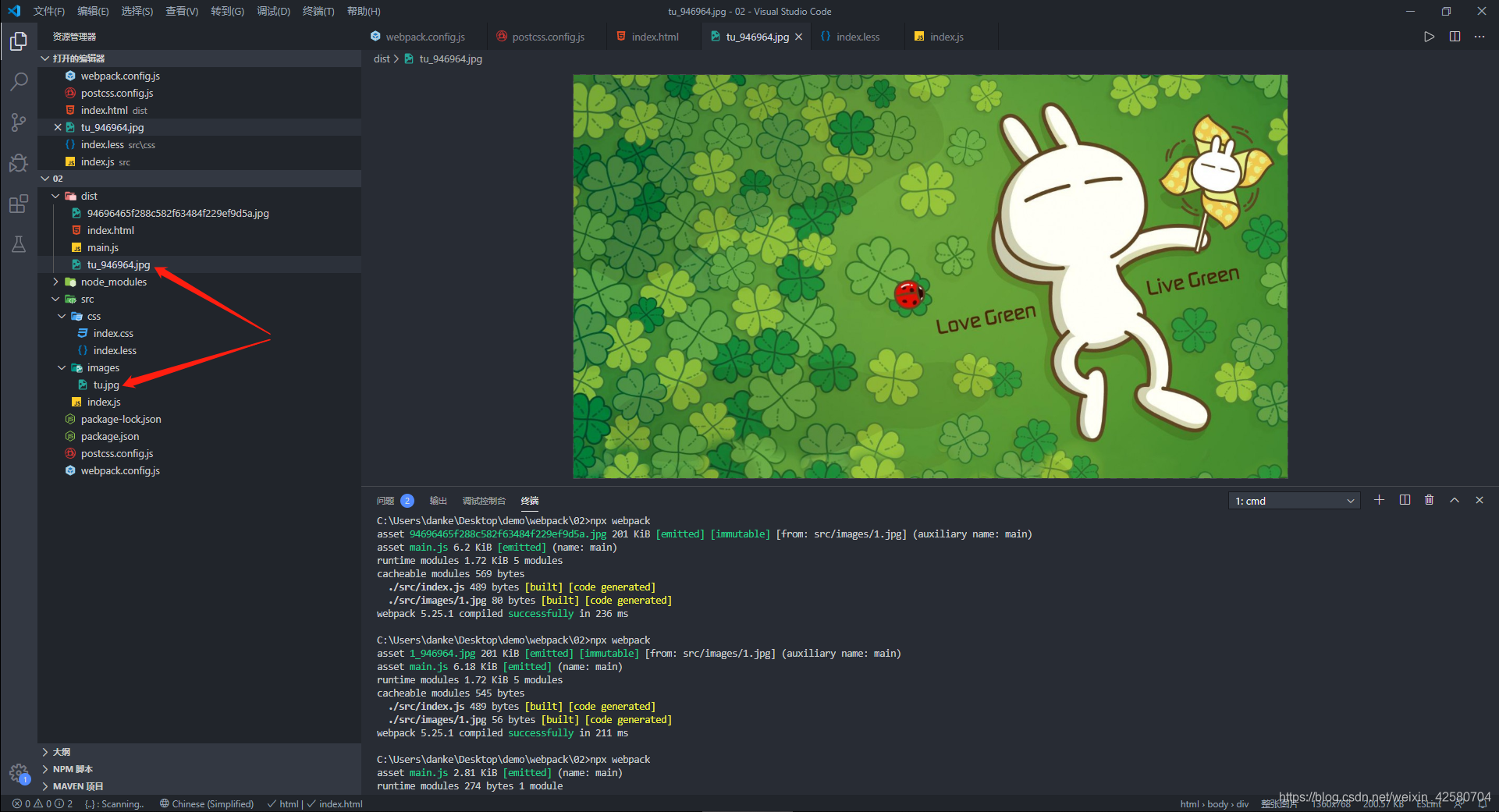The height and width of the screenshot is (812, 1499).
Task: Click the VS Code logo icon
Action: pos(14,11)
